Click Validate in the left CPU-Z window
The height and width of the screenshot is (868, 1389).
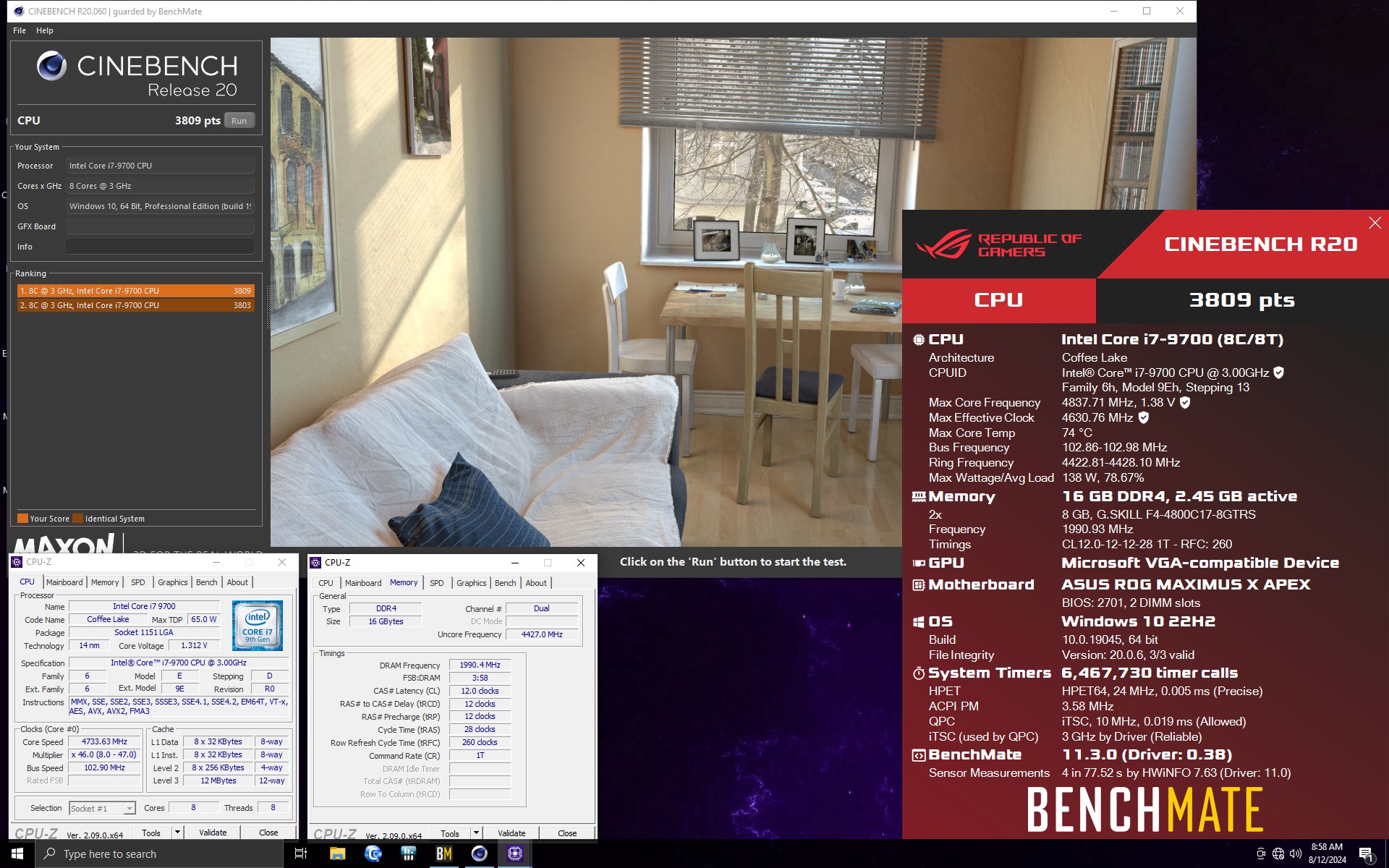(x=213, y=833)
